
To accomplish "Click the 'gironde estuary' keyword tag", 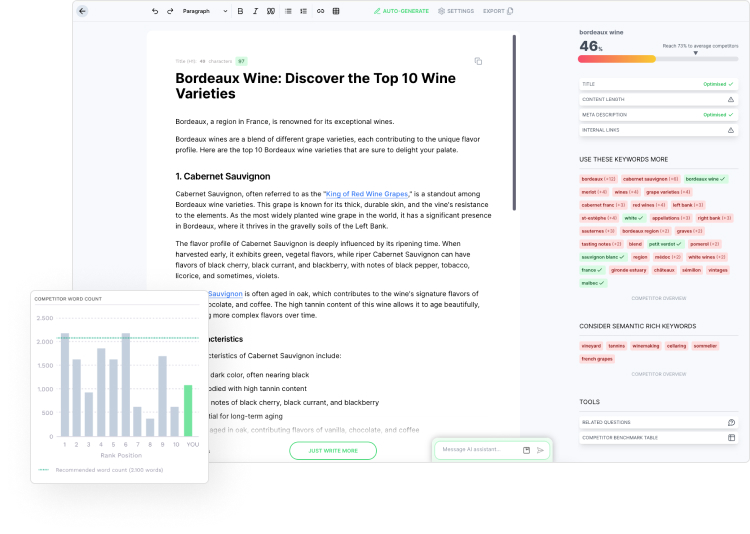I will tap(629, 270).
